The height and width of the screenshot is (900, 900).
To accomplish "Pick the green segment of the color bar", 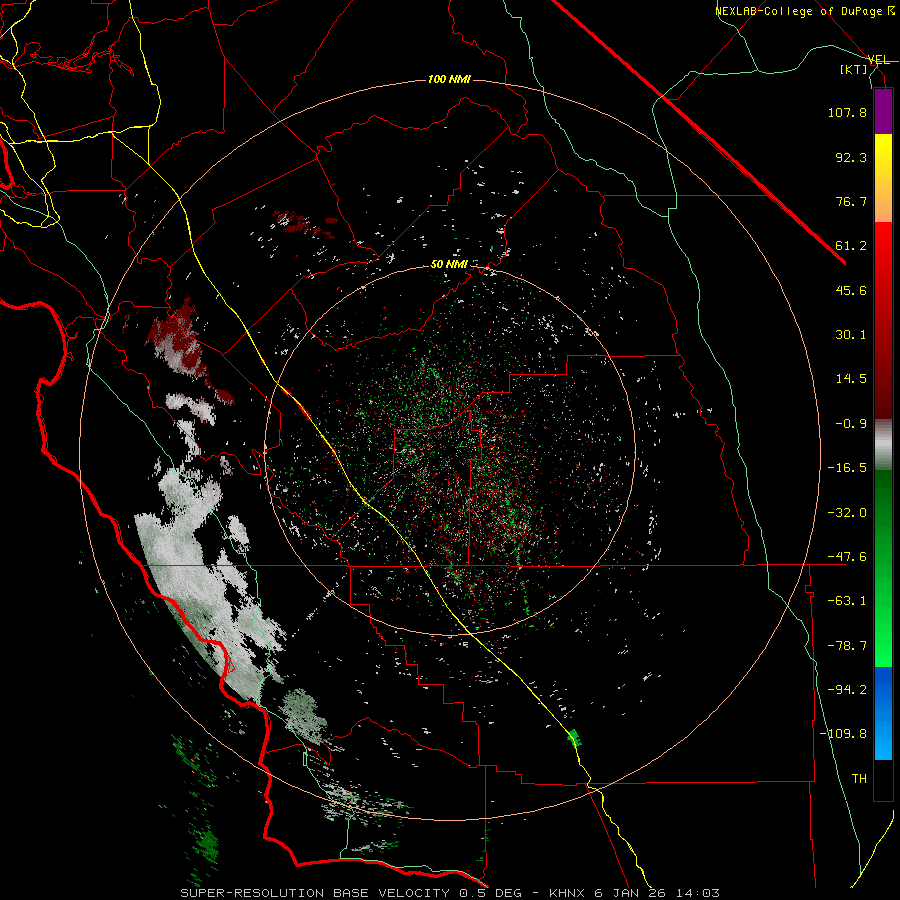I will tap(883, 569).
